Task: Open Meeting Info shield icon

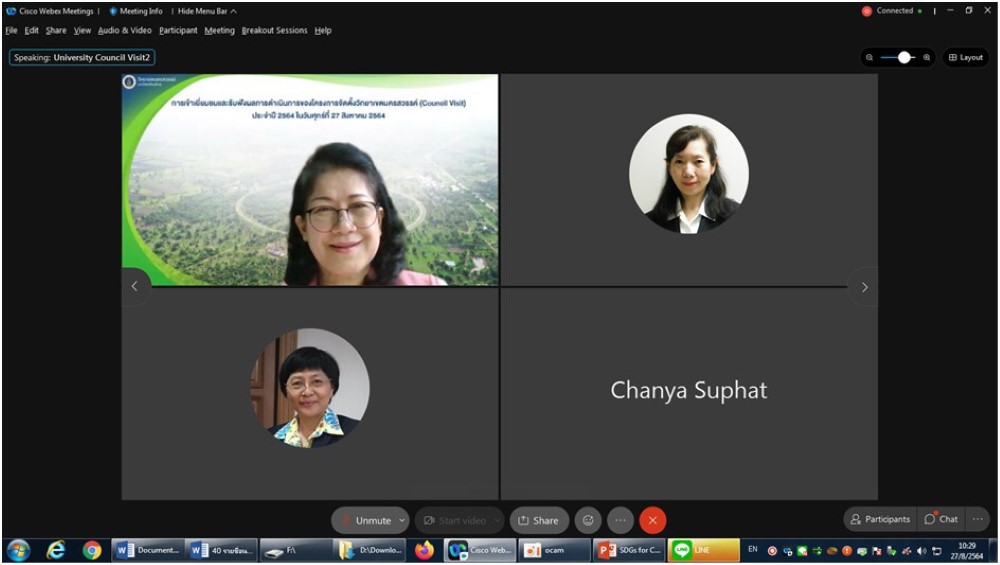Action: coord(114,11)
